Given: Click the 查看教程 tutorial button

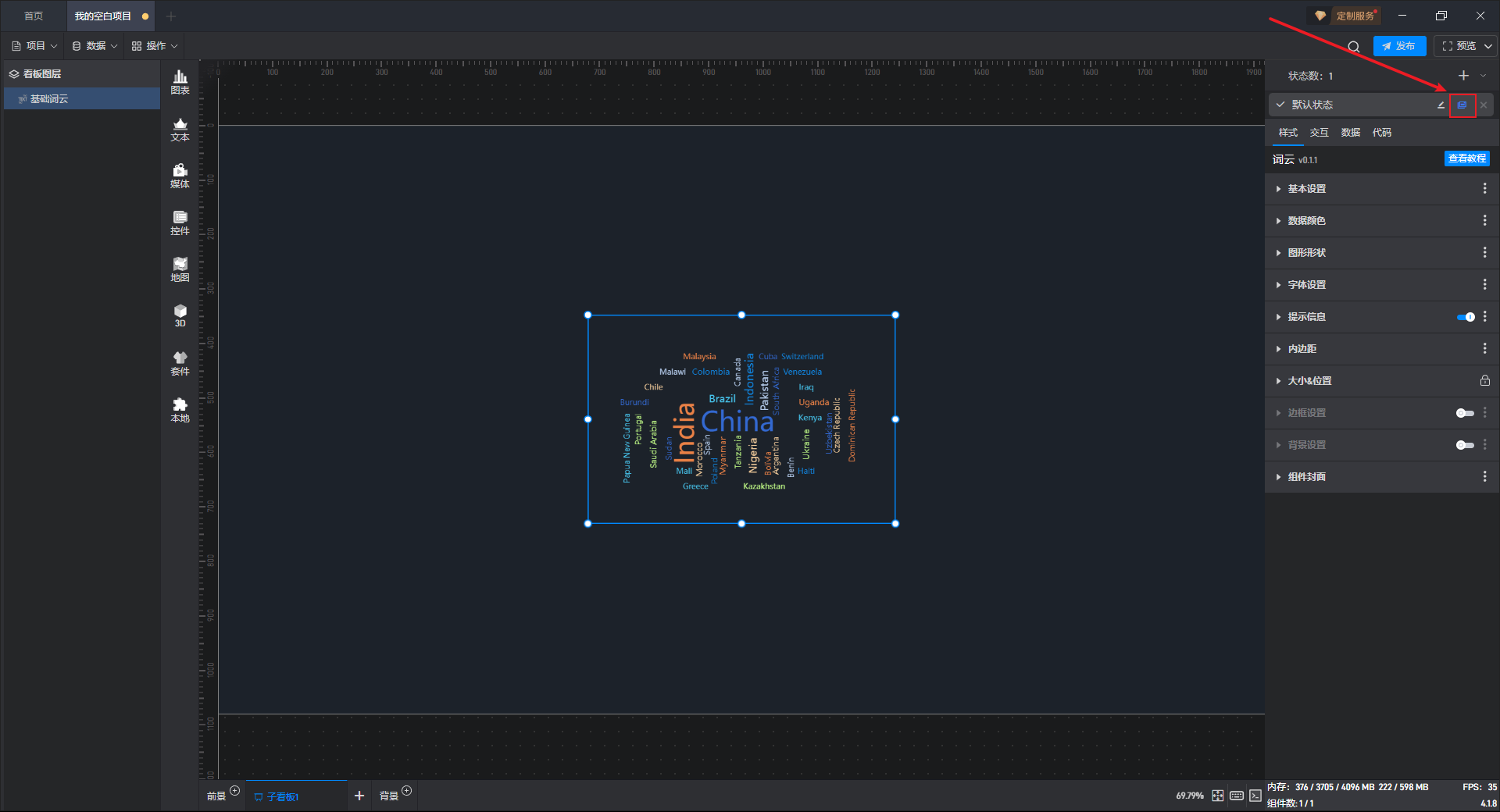Looking at the screenshot, I should click(x=1466, y=158).
